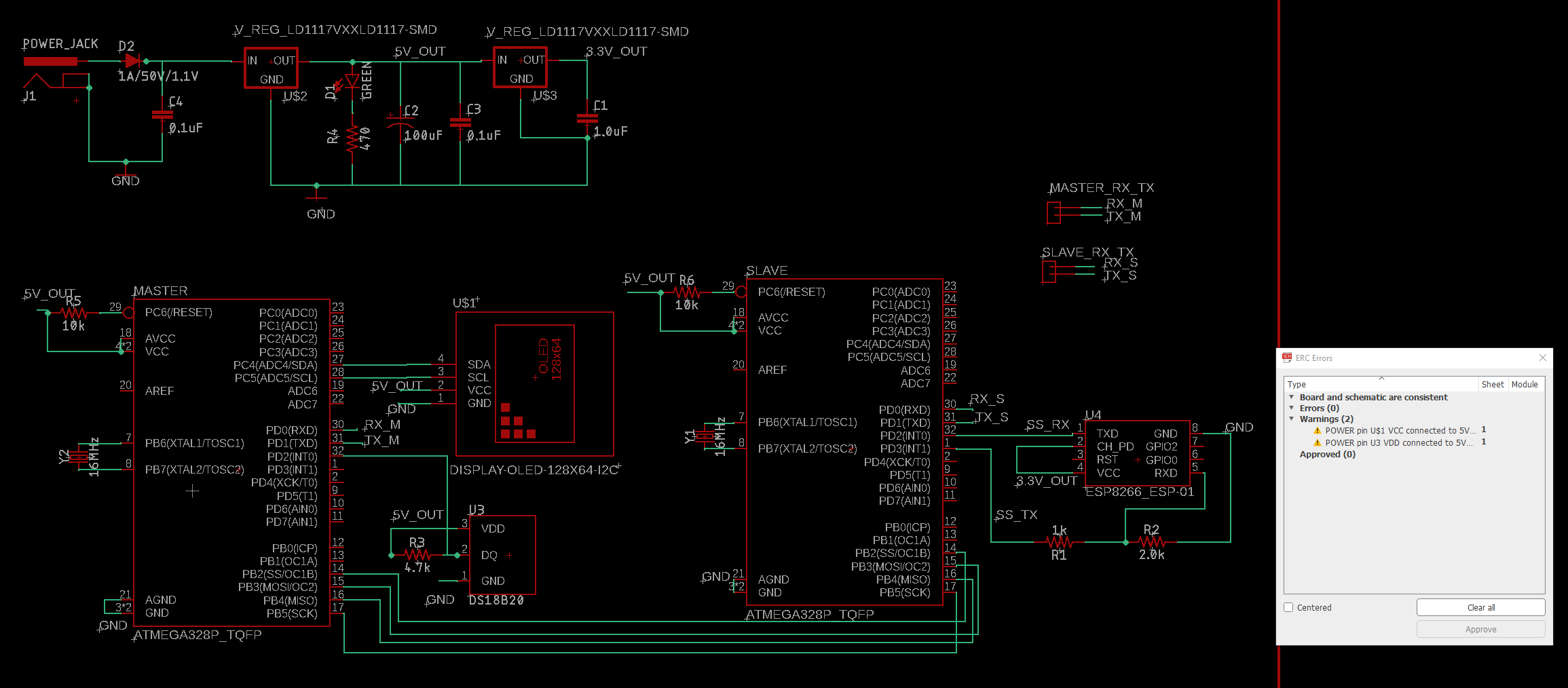The image size is (1568, 688).
Task: Select the green LED D1 symbol
Action: pos(351,81)
